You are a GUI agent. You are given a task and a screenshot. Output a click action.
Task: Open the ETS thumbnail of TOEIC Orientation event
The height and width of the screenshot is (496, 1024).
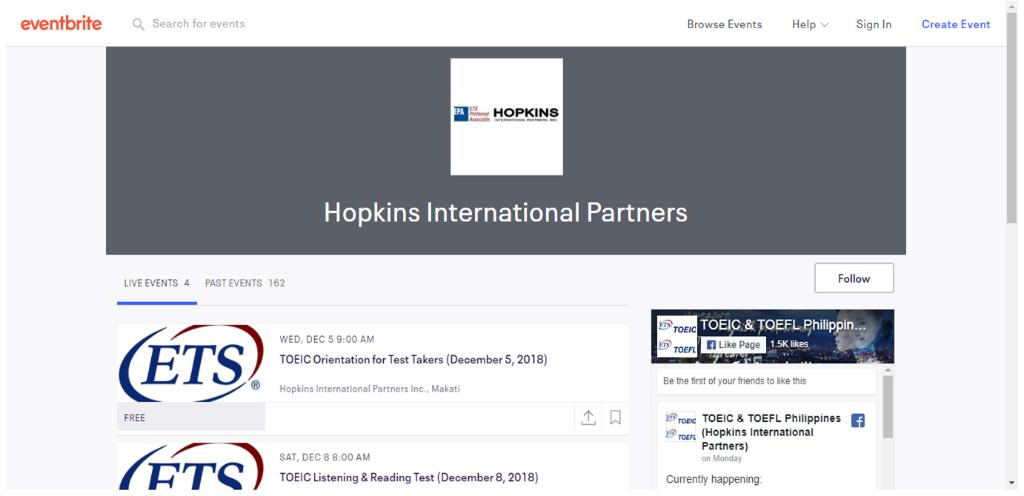191,363
